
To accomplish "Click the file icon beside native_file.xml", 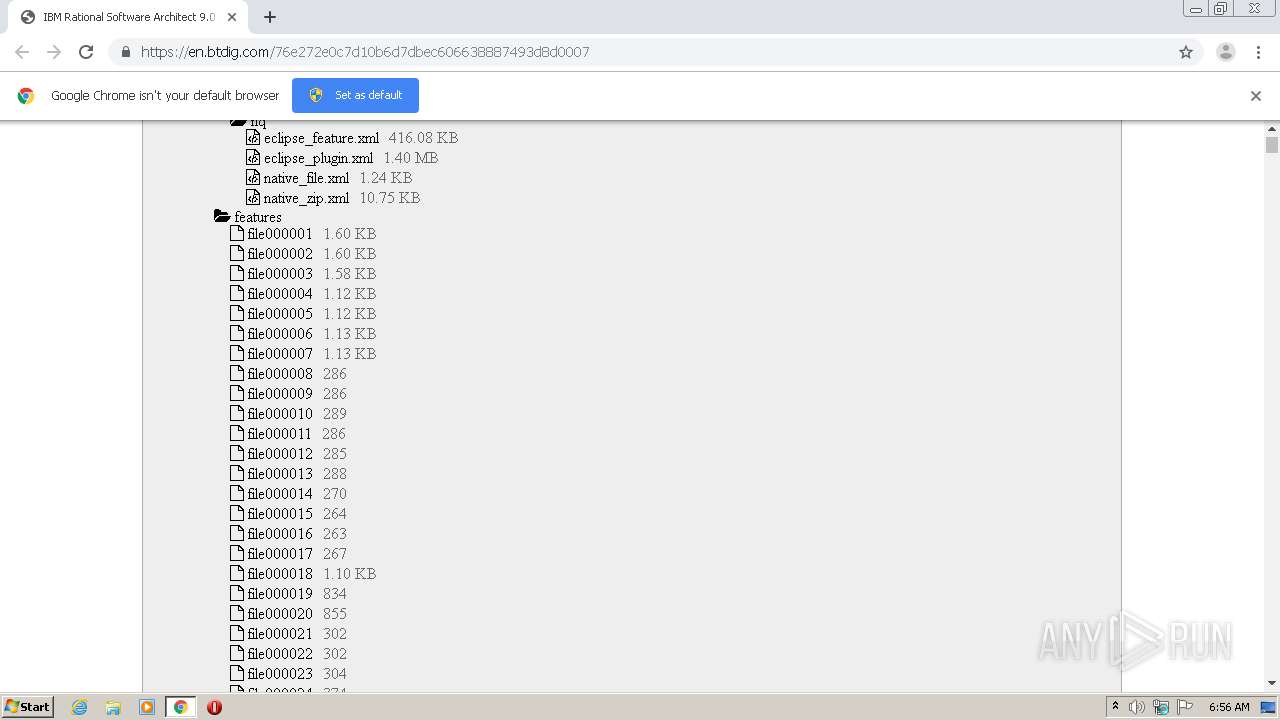I will pos(253,178).
